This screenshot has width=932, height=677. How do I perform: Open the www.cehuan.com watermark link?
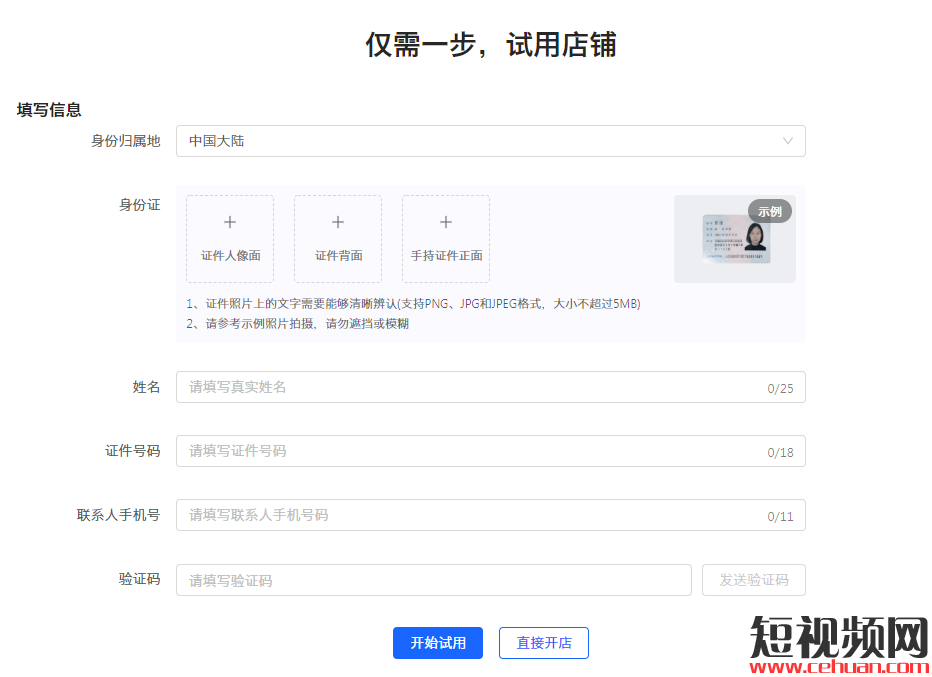point(839,667)
